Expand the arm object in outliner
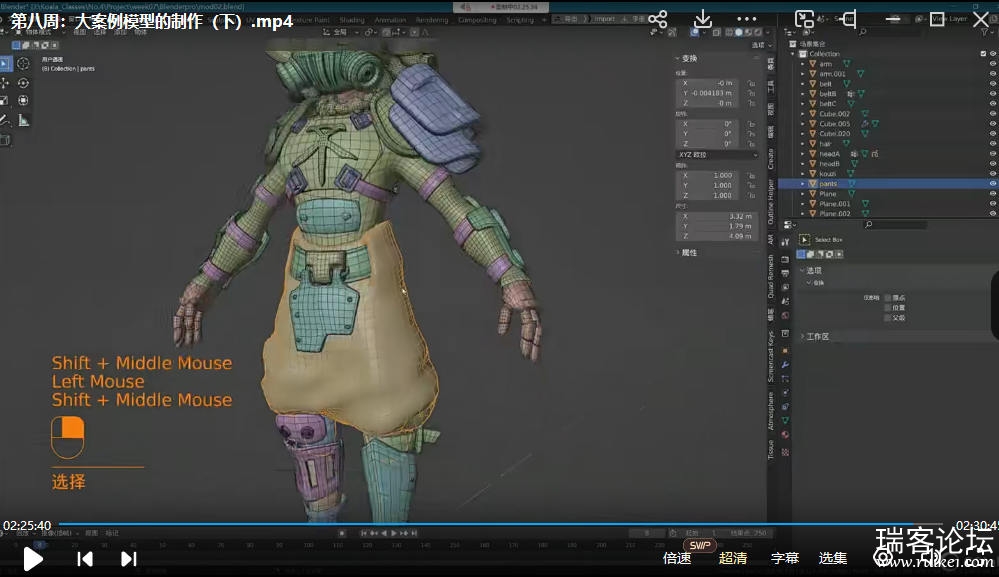The width and height of the screenshot is (999, 577). pos(803,64)
